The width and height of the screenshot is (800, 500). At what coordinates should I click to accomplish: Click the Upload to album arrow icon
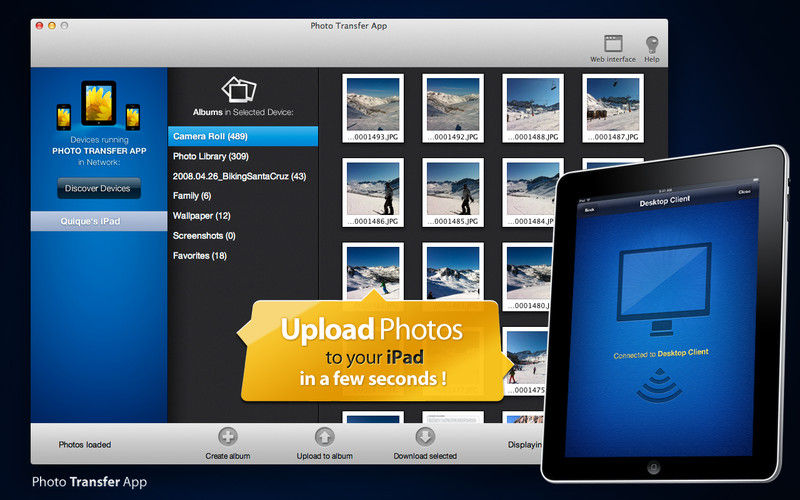[324, 437]
